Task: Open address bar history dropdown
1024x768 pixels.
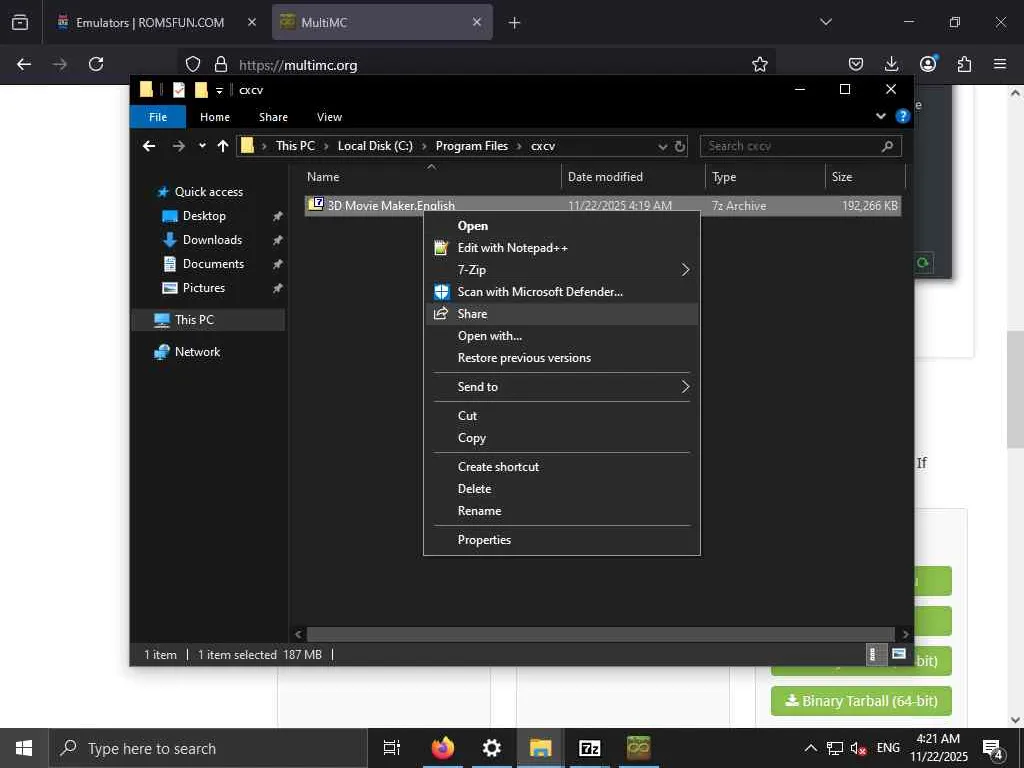Action: coord(662,146)
